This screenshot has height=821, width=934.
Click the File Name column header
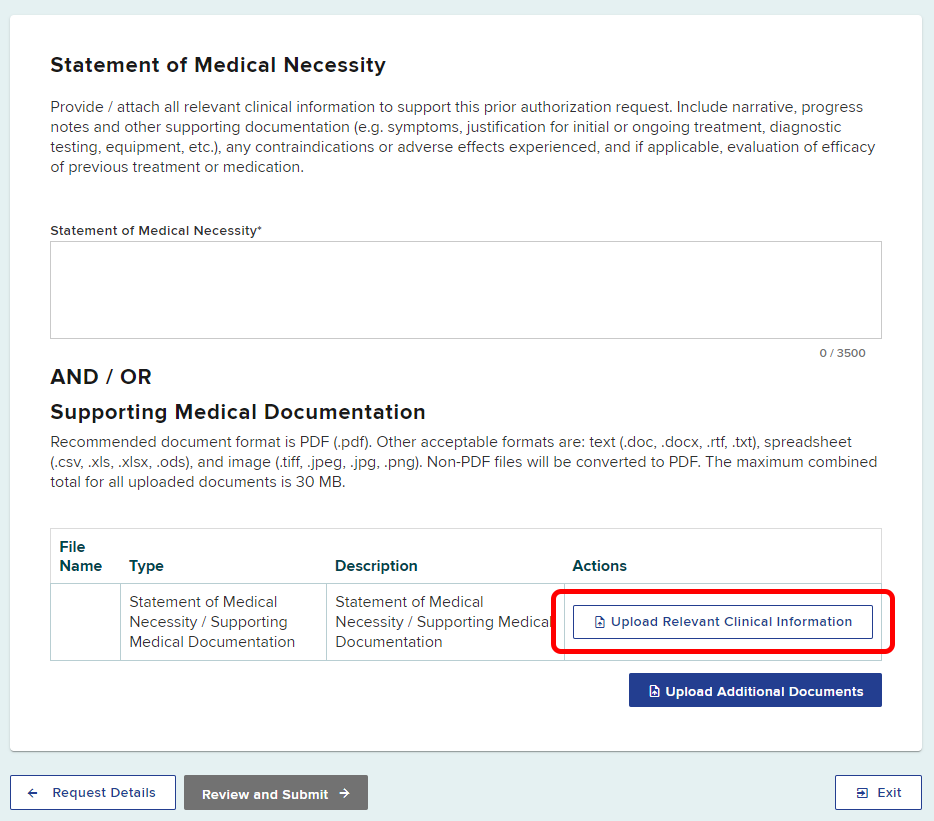point(80,556)
